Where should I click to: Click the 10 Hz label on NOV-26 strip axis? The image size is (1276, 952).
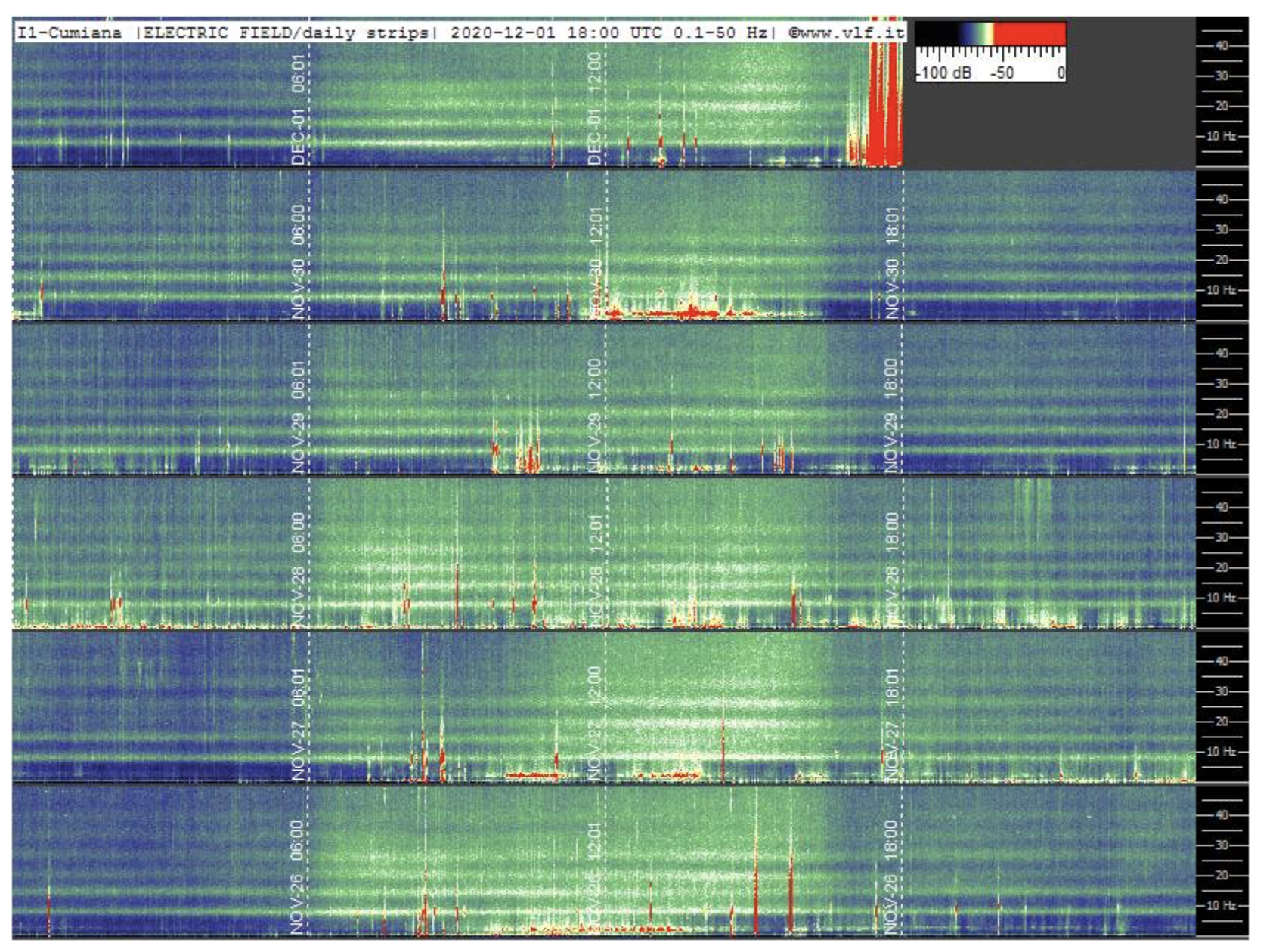coord(1221,905)
